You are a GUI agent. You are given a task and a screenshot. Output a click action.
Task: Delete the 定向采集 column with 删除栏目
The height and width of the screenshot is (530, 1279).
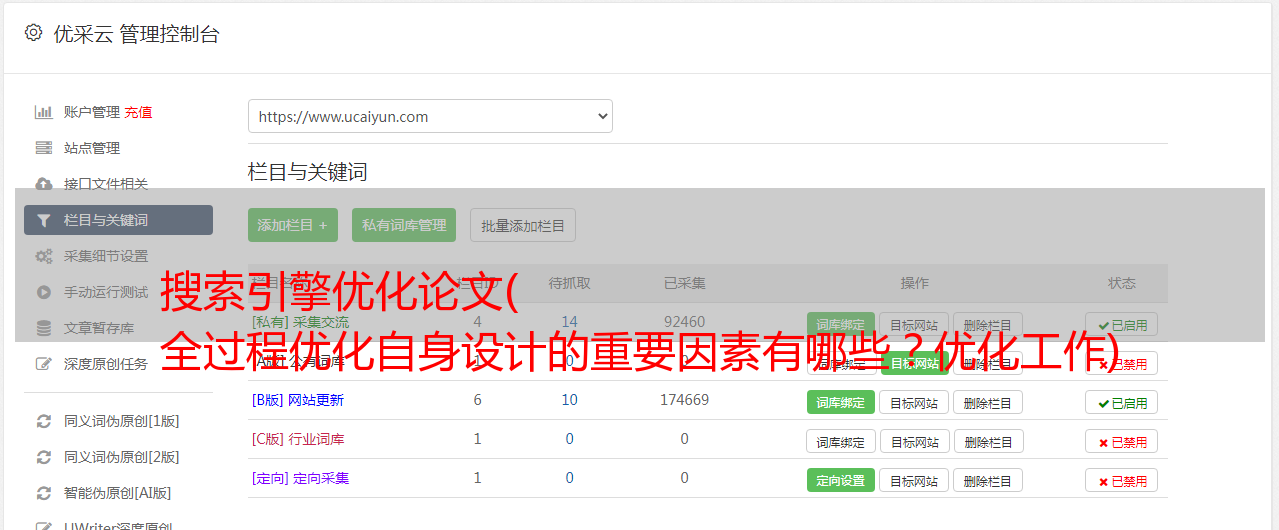tap(988, 480)
